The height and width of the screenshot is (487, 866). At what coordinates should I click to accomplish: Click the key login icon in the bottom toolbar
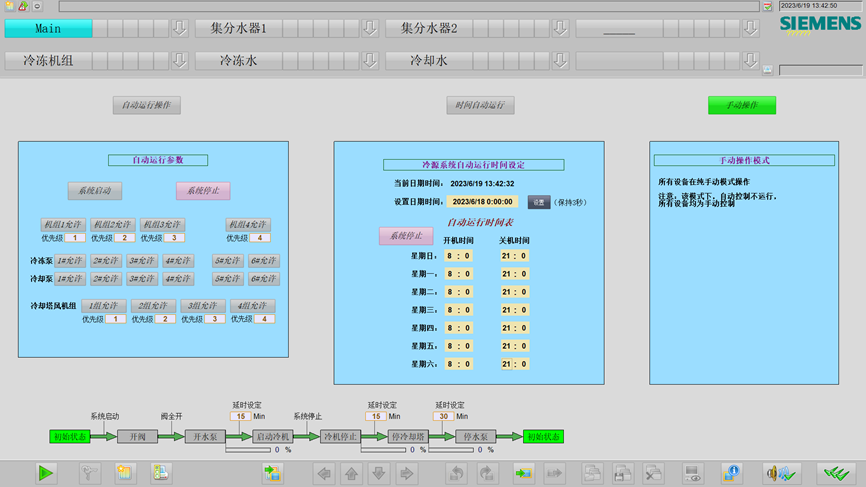[x=88, y=473]
